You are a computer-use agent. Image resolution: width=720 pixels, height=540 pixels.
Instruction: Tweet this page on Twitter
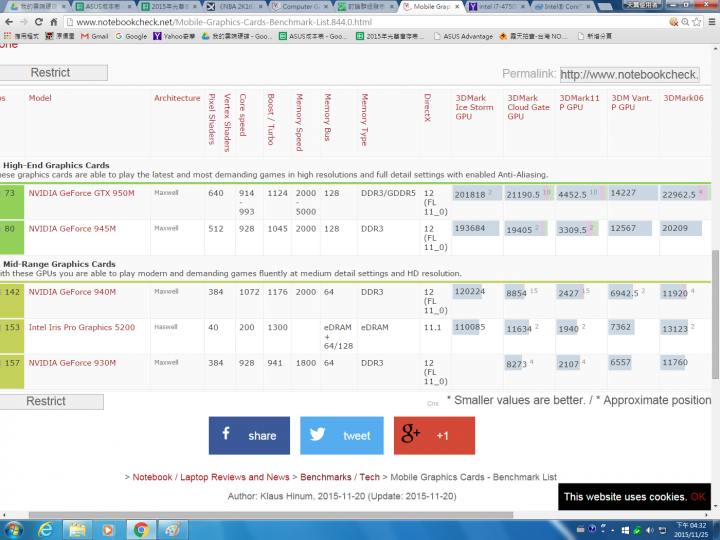(342, 436)
